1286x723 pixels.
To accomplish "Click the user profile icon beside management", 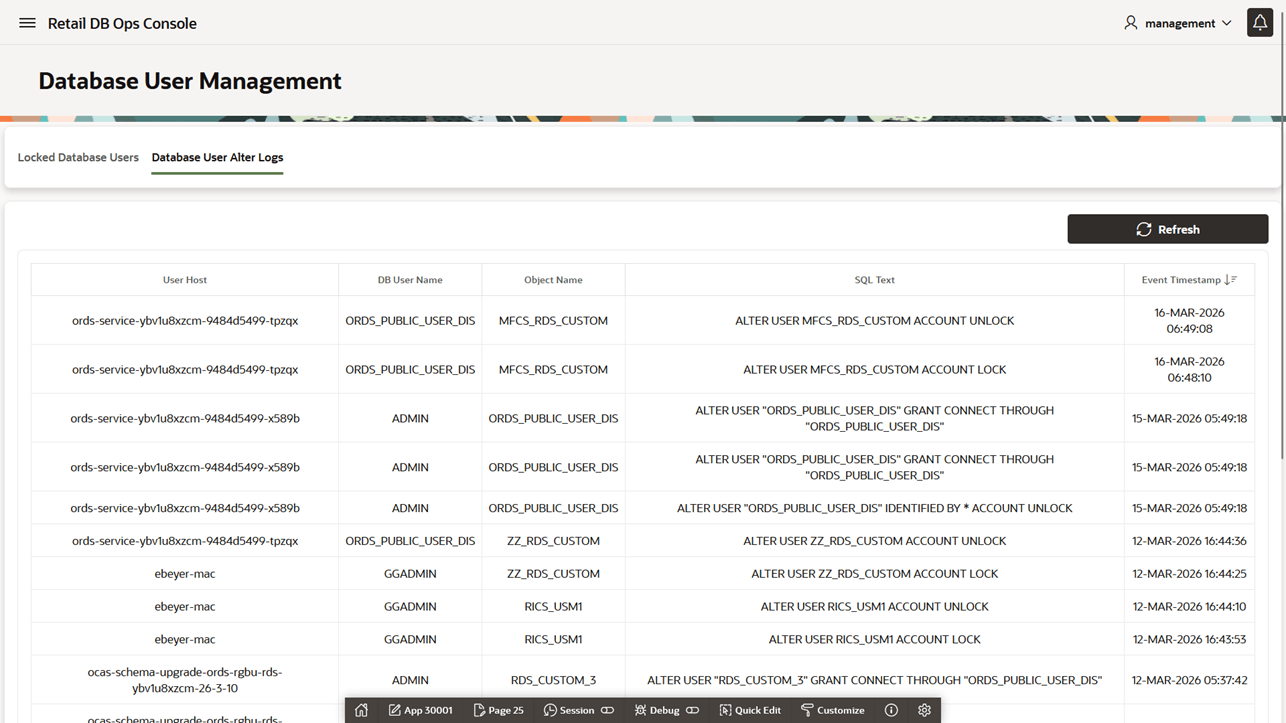I will (1131, 22).
